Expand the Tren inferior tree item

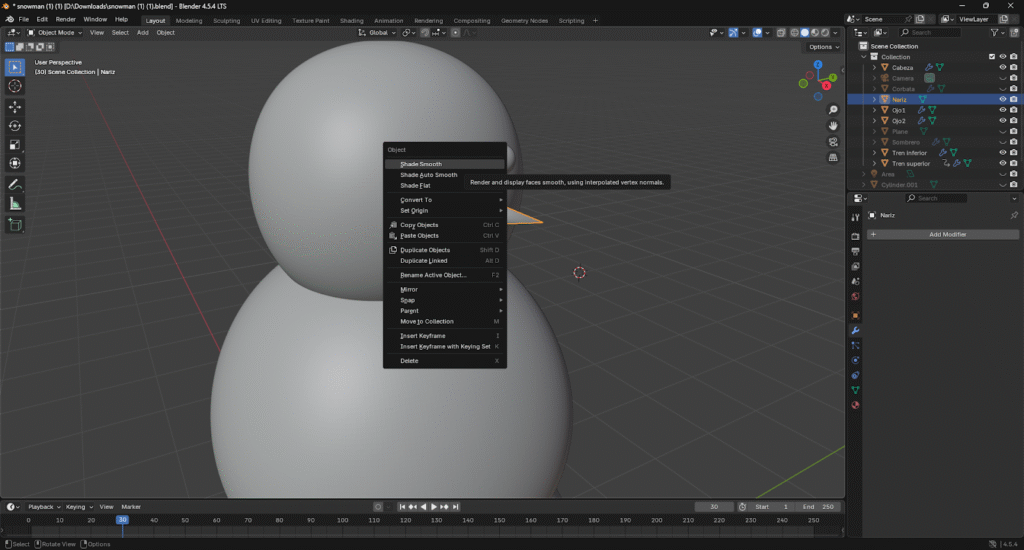(x=874, y=153)
